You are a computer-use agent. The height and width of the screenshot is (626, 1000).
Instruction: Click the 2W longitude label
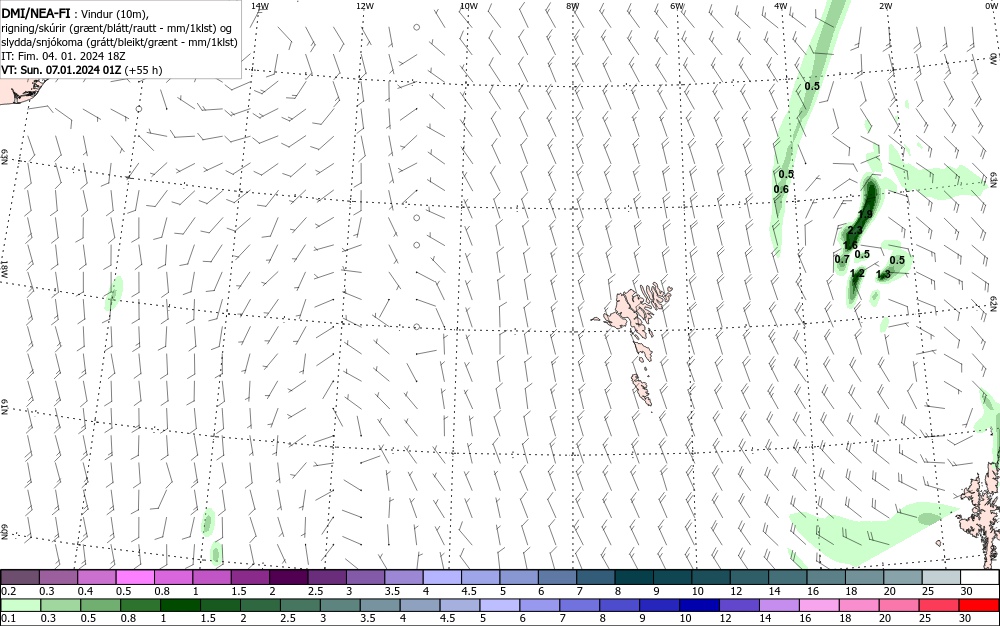pyautogui.click(x=885, y=6)
